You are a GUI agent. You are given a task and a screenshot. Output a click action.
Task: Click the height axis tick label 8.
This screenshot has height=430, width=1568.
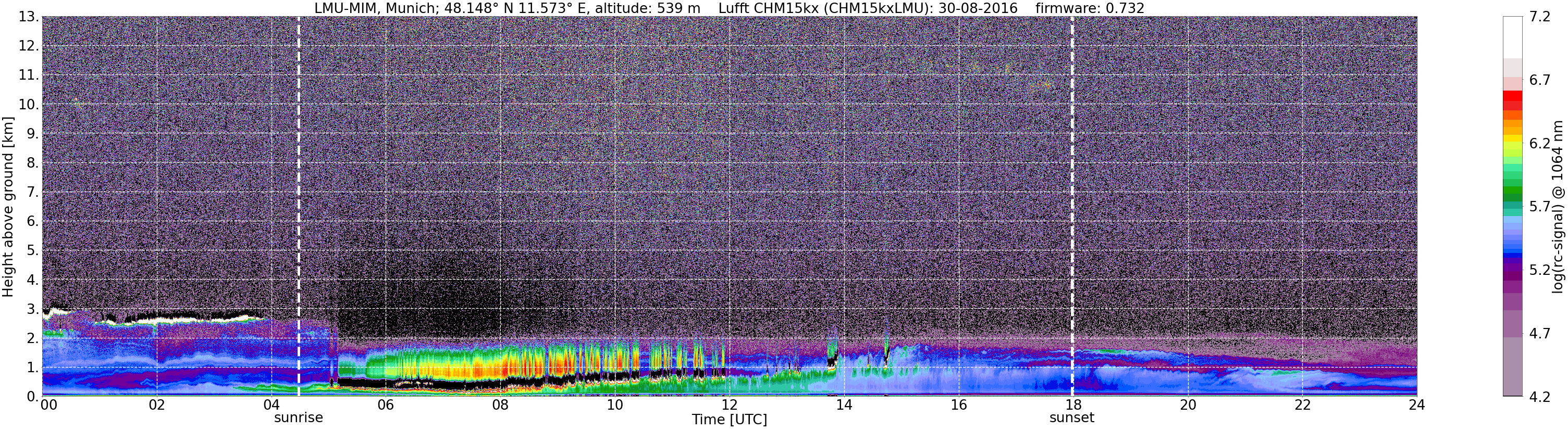click(x=33, y=163)
